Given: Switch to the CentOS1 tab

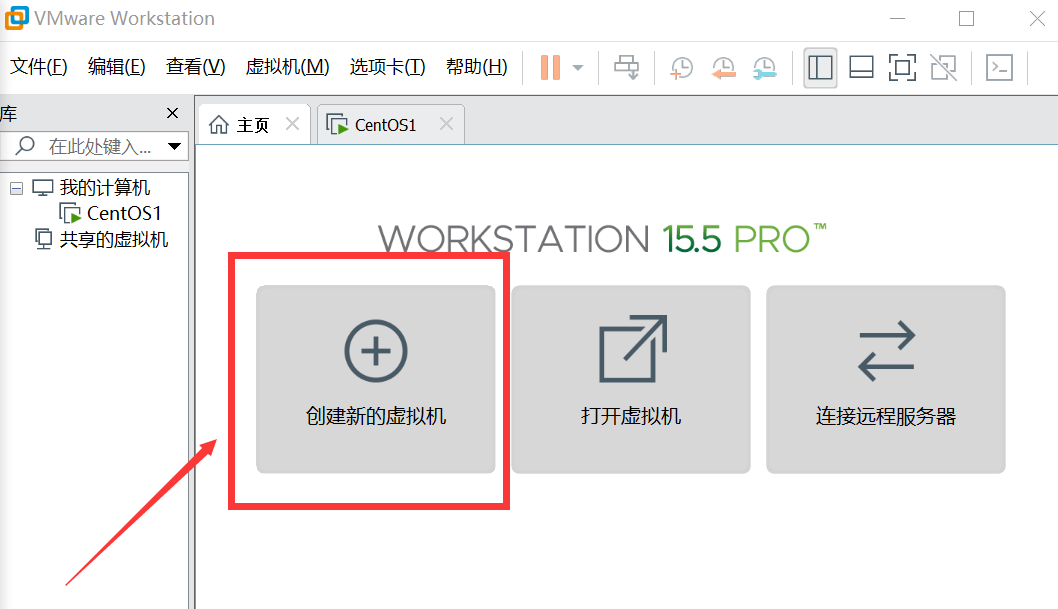Looking at the screenshot, I should click(385, 125).
